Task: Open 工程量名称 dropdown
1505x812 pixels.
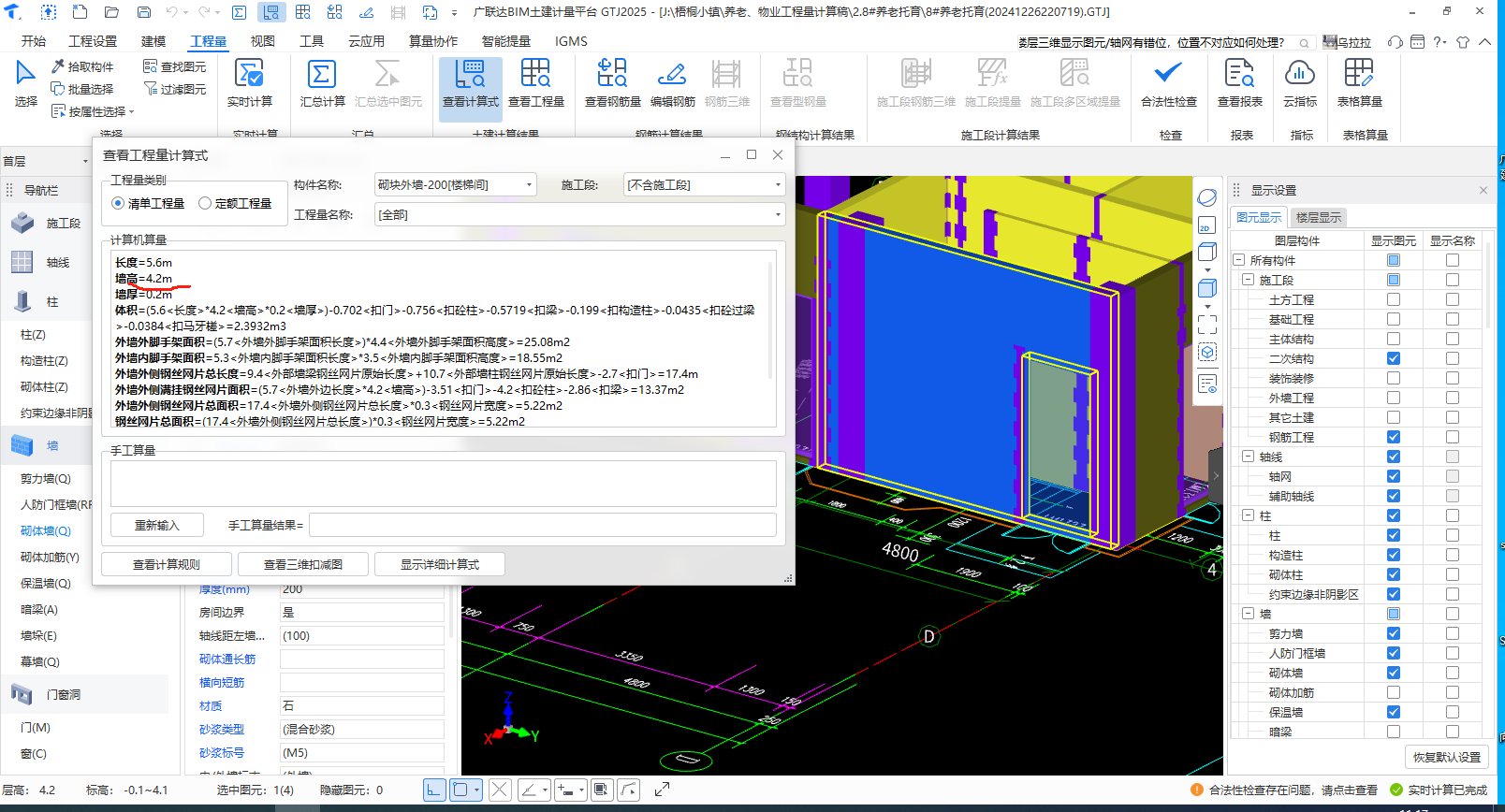Action: 579,215
